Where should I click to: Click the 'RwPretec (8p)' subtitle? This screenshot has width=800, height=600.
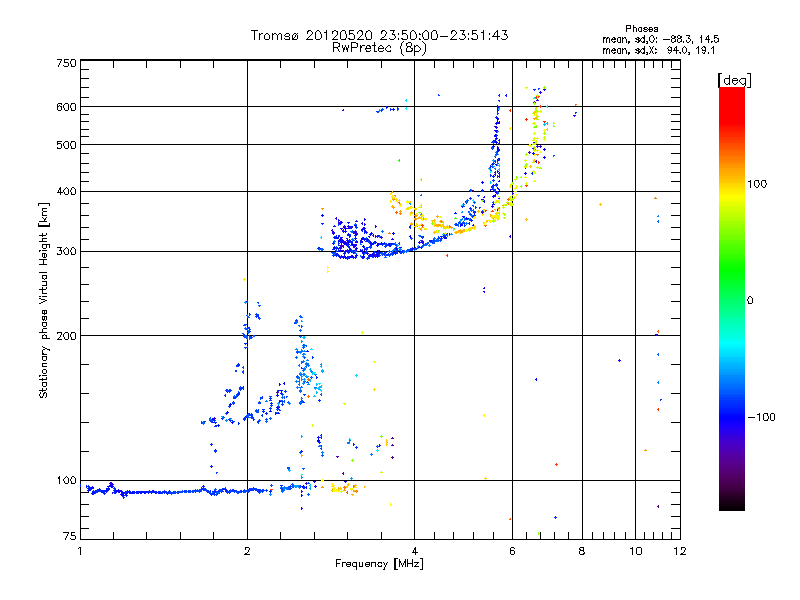pos(379,48)
